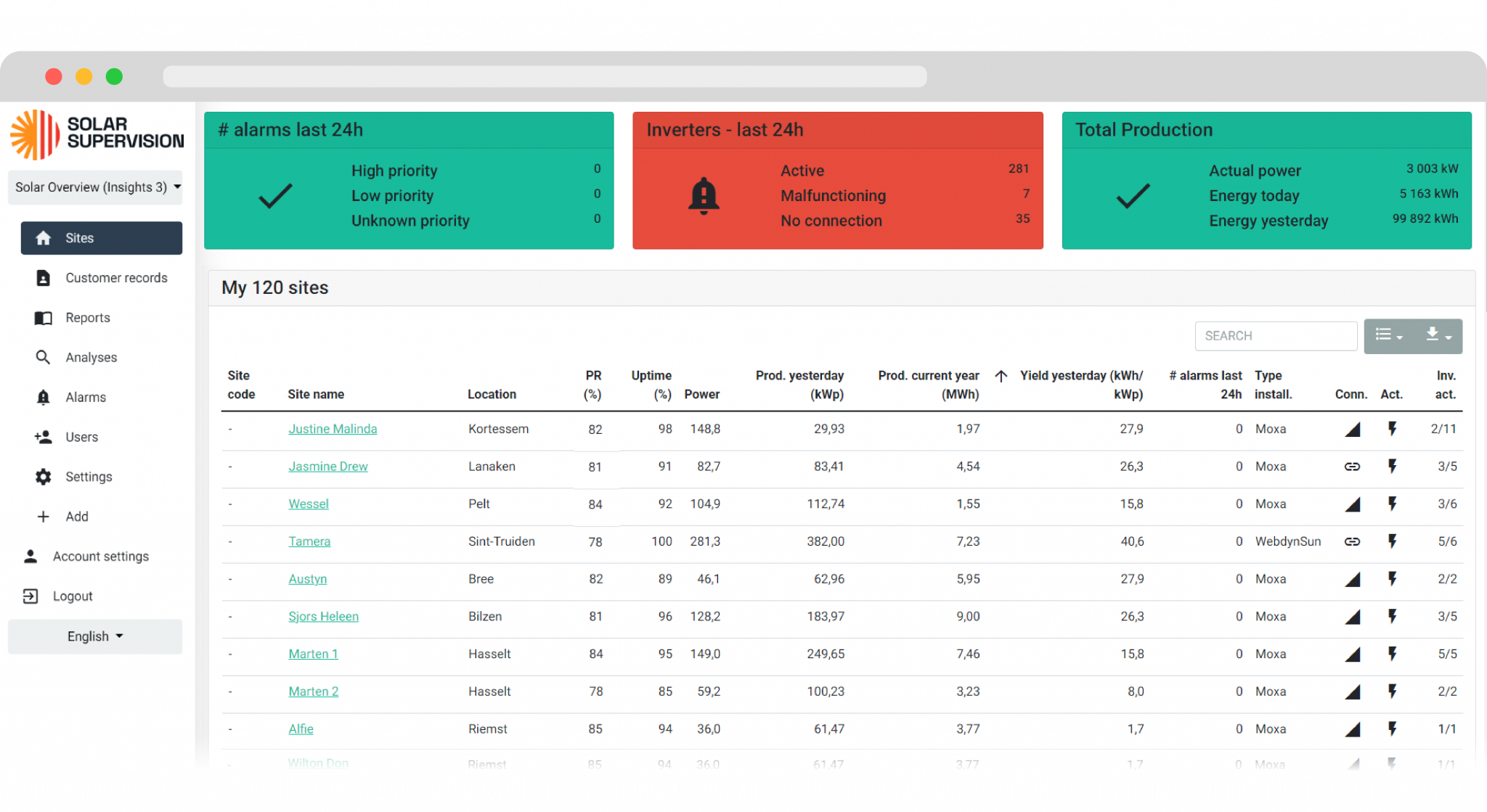The height and width of the screenshot is (812, 1487).
Task: Open the Solar Overview (Insights 3) dropdown
Action: [95, 187]
